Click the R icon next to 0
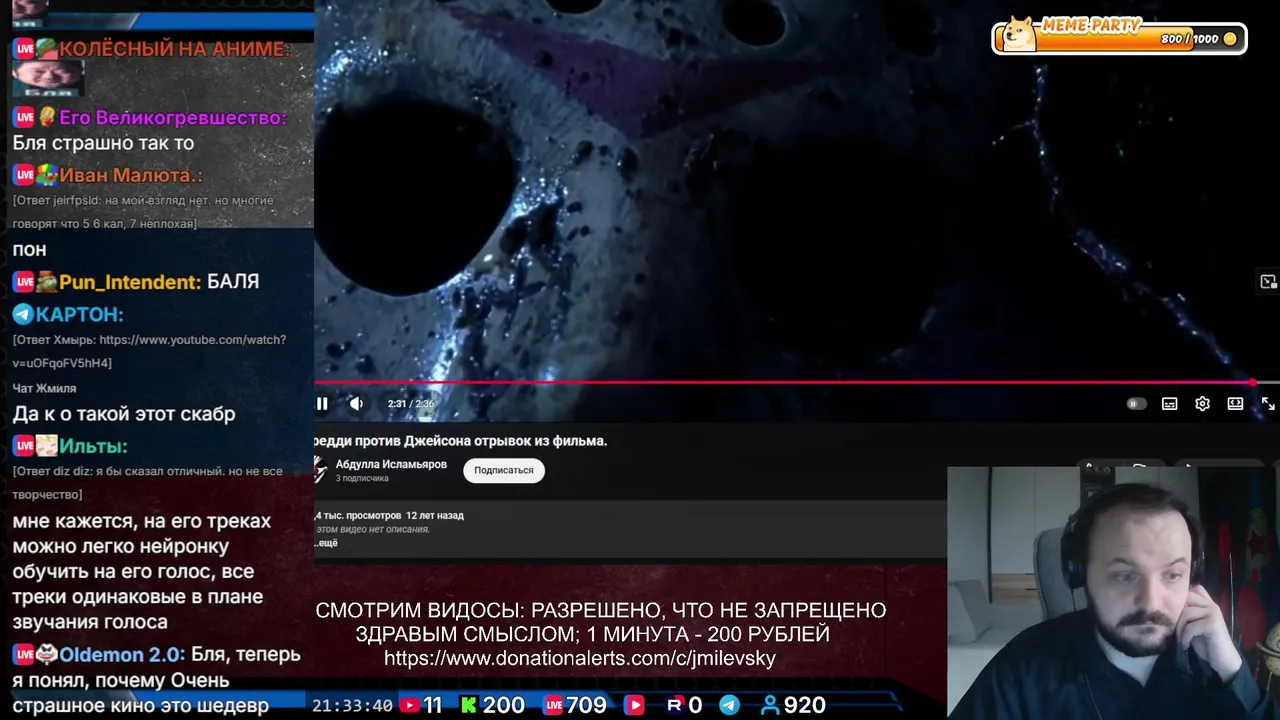Image resolution: width=1280 pixels, height=720 pixels. click(x=674, y=705)
